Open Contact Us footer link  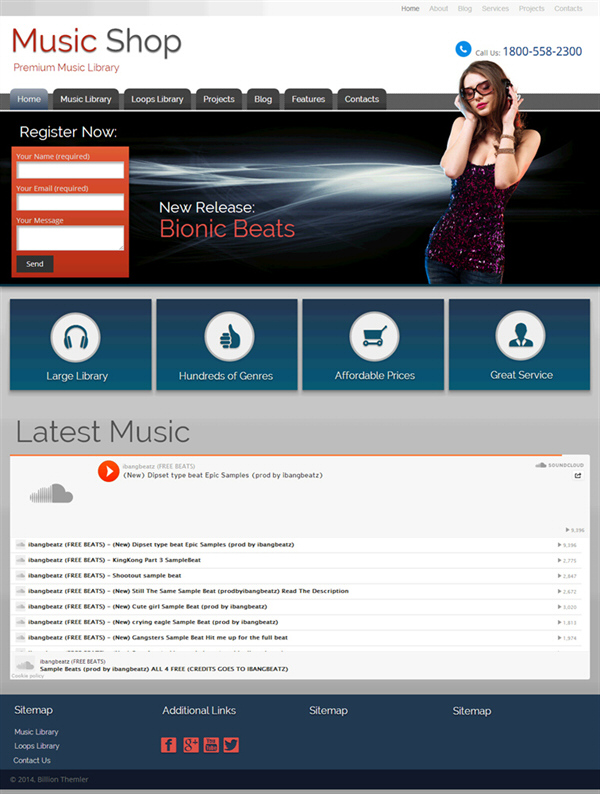(x=32, y=760)
